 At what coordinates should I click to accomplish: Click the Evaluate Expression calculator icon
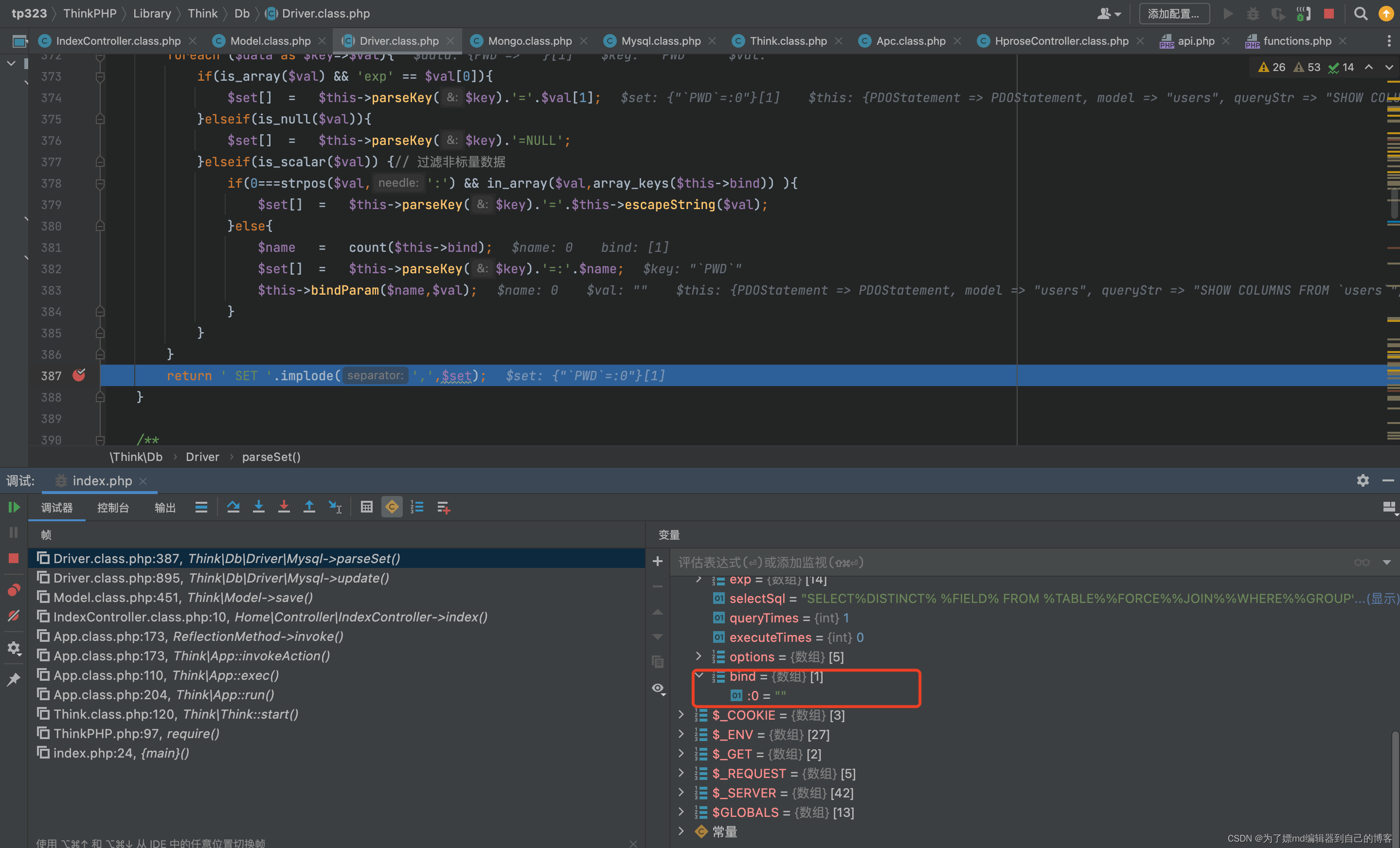click(366, 507)
